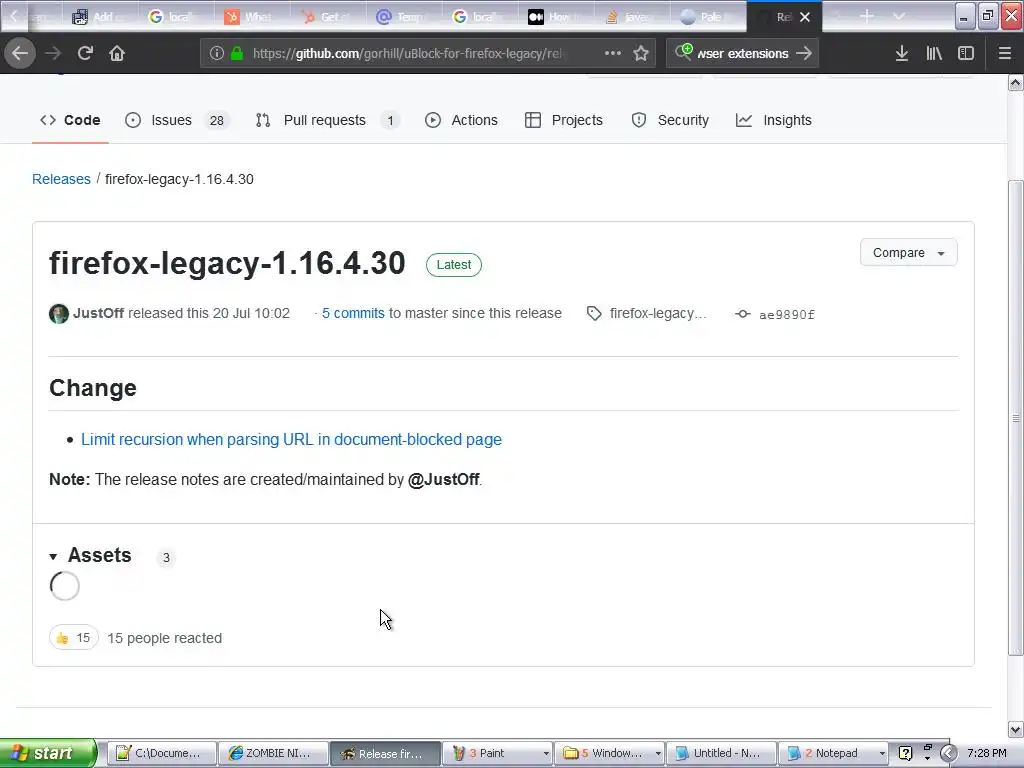Go back to the previous page
This screenshot has height=768, width=1024.
click(x=20, y=53)
